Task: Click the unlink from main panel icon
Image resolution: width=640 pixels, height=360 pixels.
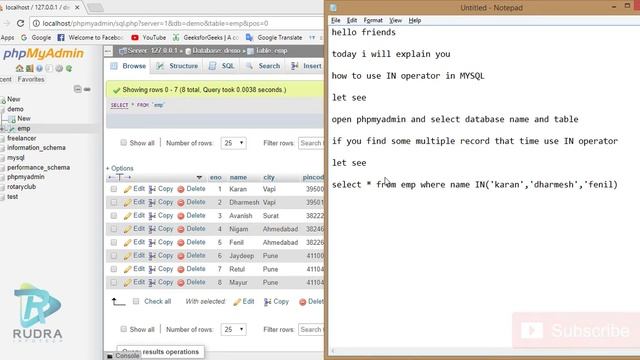Action: pyautogui.click(x=87, y=89)
